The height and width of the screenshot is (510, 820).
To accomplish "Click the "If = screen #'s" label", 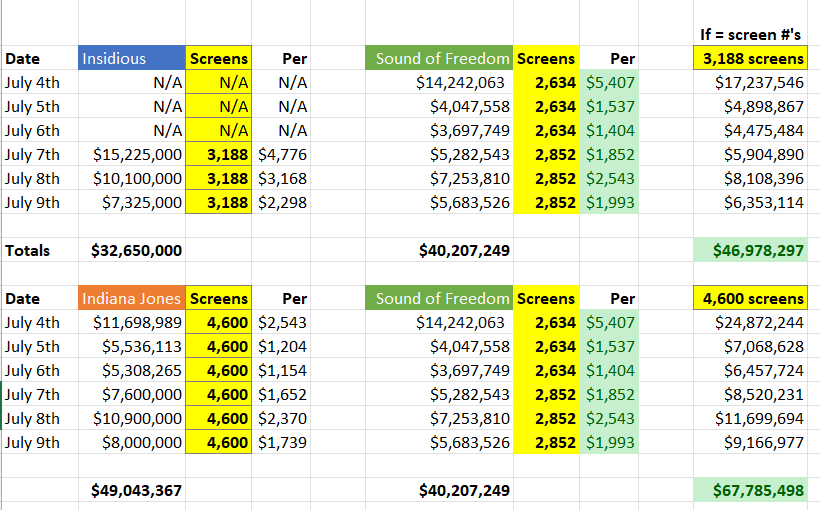I will [x=750, y=35].
